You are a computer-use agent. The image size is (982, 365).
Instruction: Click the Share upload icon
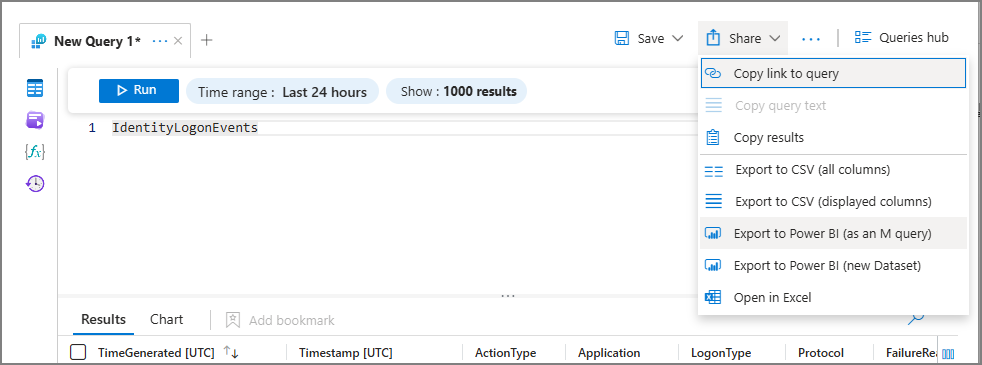[713, 38]
